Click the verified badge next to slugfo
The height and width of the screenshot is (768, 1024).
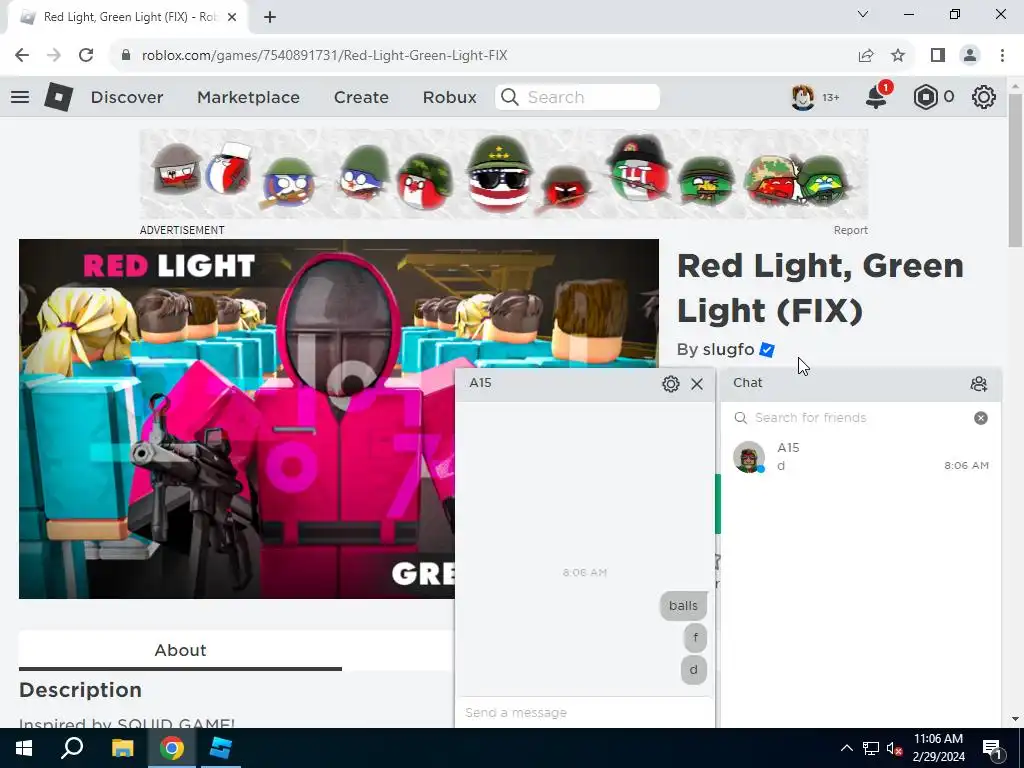(x=767, y=350)
